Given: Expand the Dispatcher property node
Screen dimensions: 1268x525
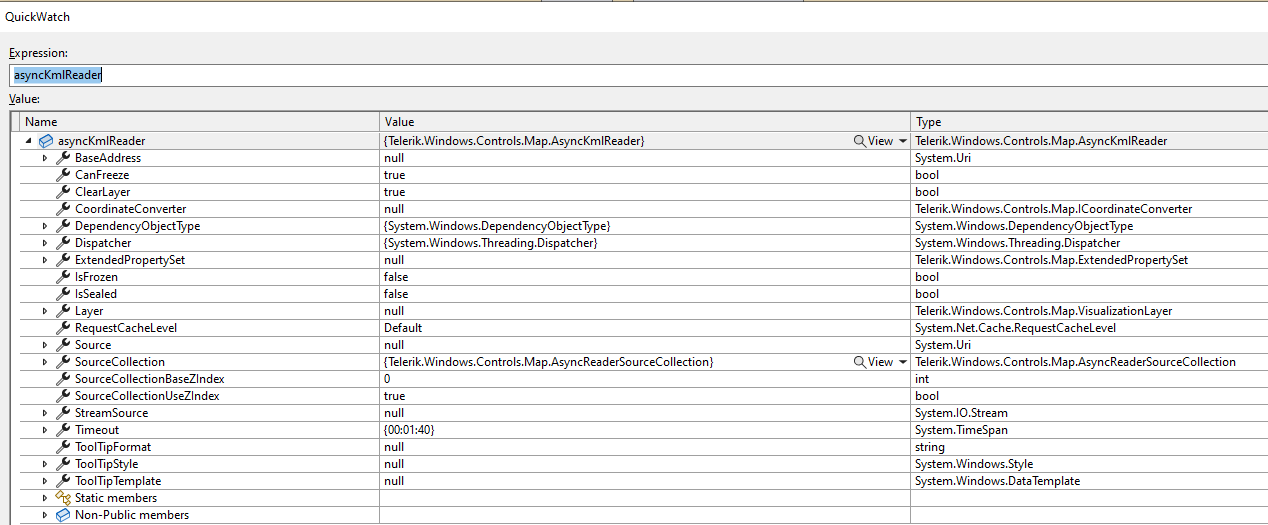Looking at the screenshot, I should pyautogui.click(x=44, y=243).
